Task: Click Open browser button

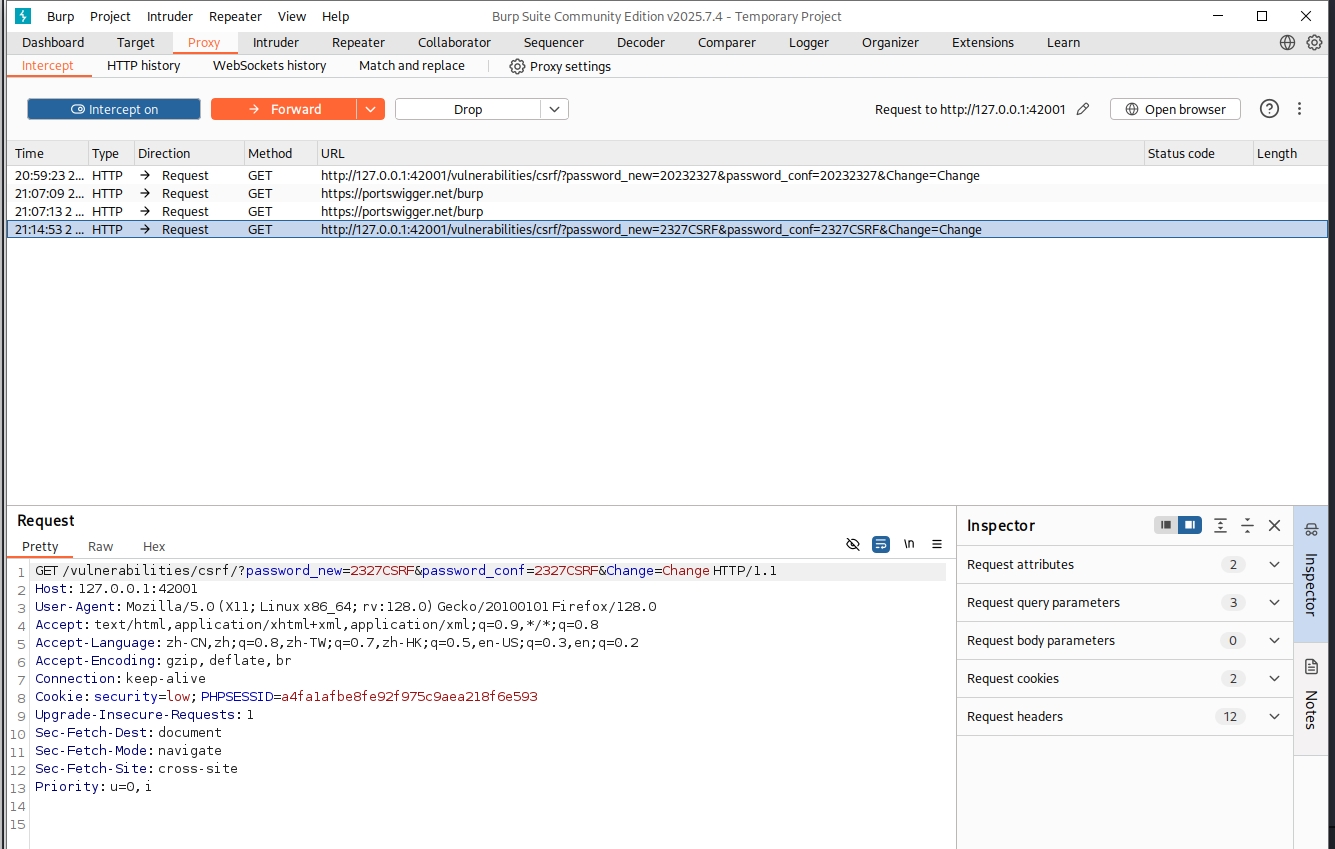Action: (1175, 109)
